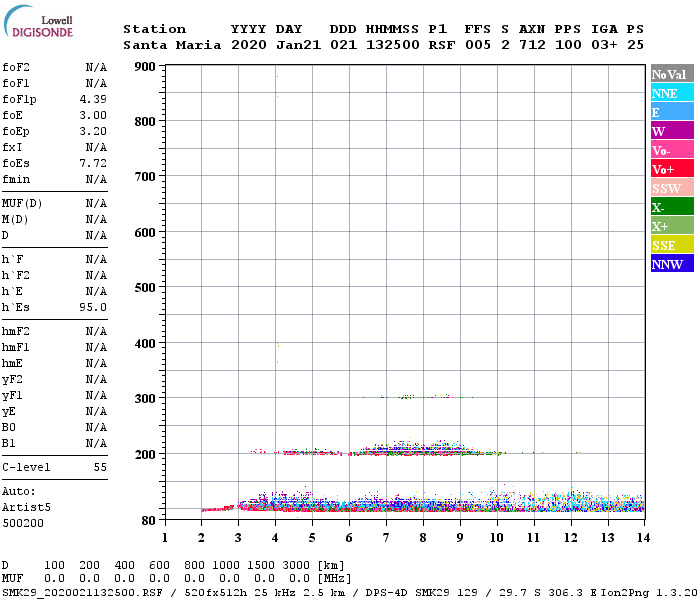Click the DPS-4D instrument text
This screenshot has width=700, height=600.
pos(386,592)
